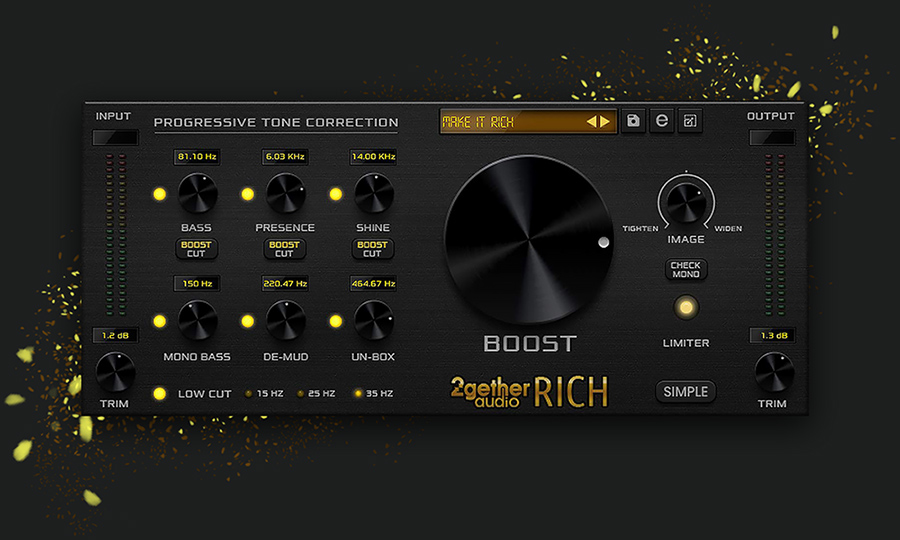
Task: Go to the previous preset with the left arrow
Action: [x=591, y=122]
